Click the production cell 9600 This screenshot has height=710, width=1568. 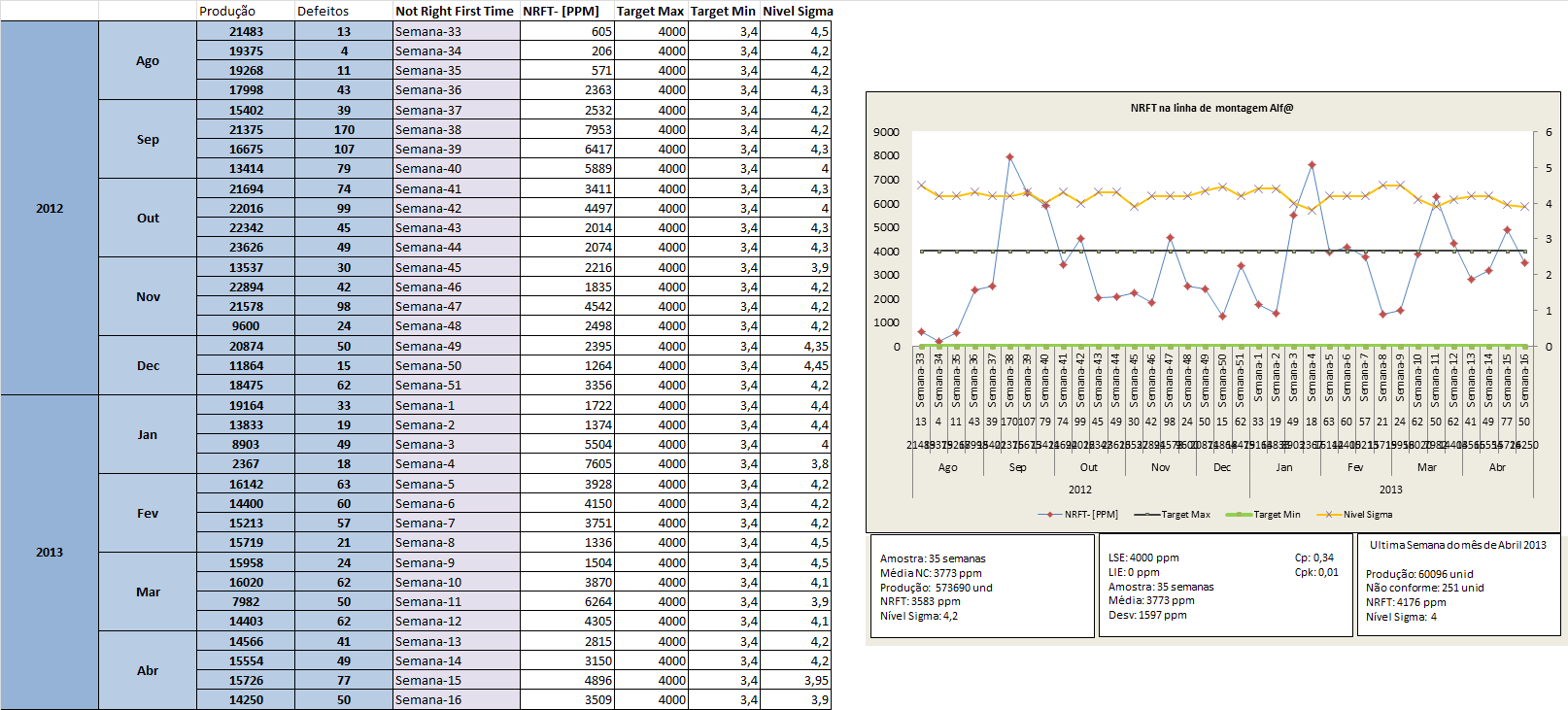[x=246, y=325]
